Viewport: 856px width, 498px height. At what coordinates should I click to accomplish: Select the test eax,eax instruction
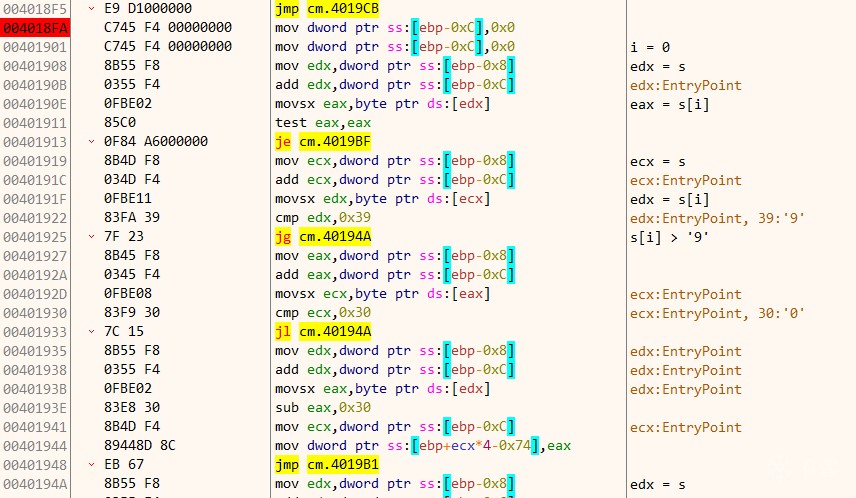(x=323, y=123)
